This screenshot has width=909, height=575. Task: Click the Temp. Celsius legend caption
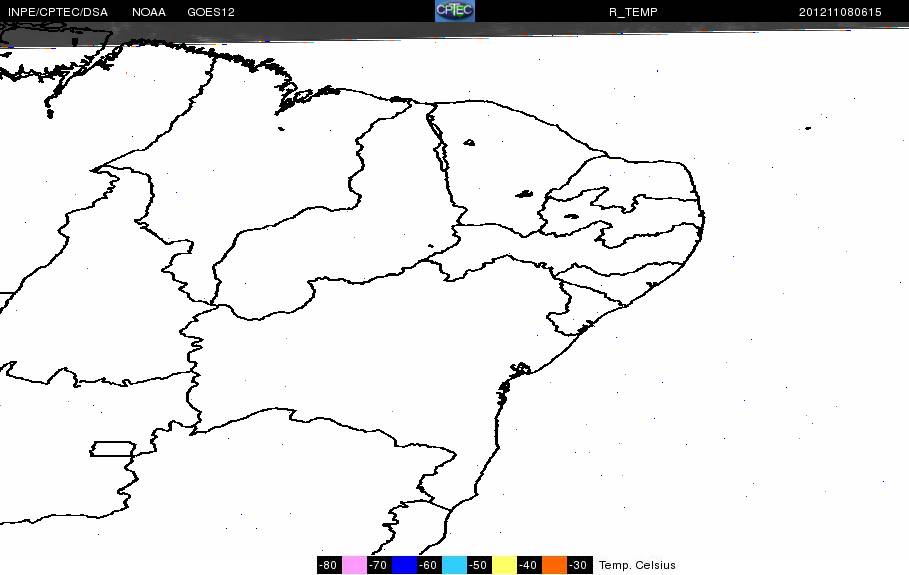tap(637, 565)
